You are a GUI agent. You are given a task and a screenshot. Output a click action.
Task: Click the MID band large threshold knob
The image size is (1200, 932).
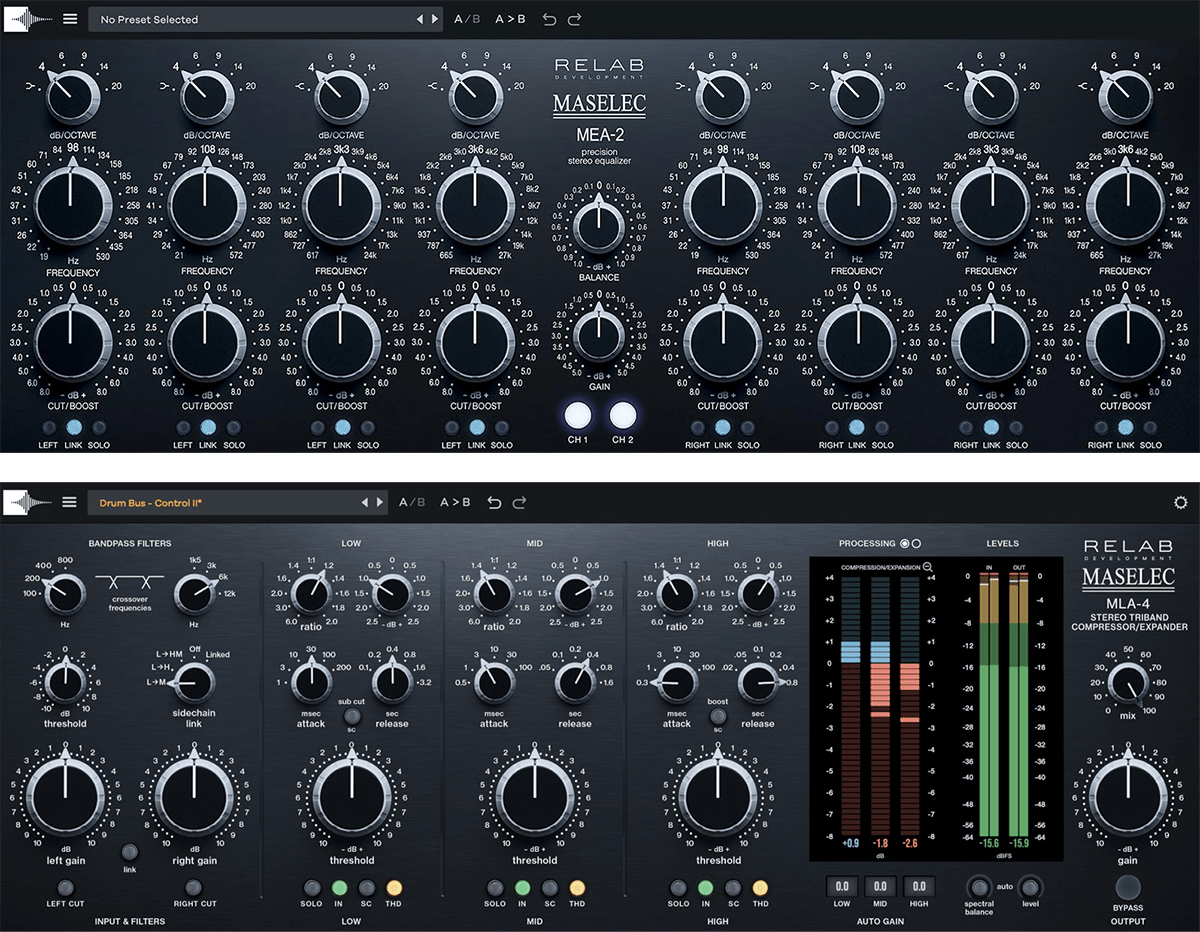tap(535, 795)
